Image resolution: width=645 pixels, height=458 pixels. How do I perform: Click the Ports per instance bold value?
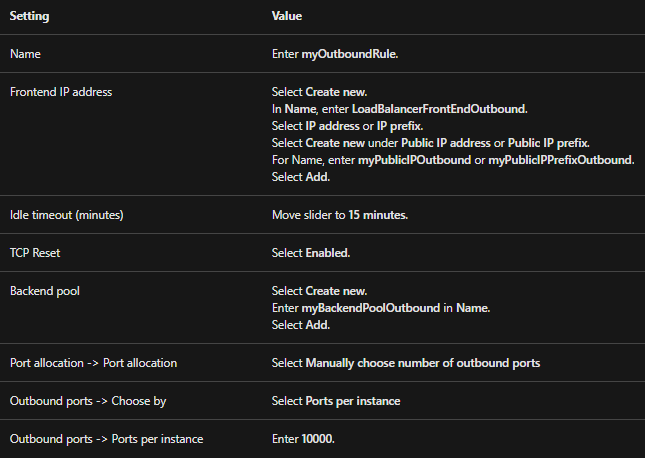(353, 401)
